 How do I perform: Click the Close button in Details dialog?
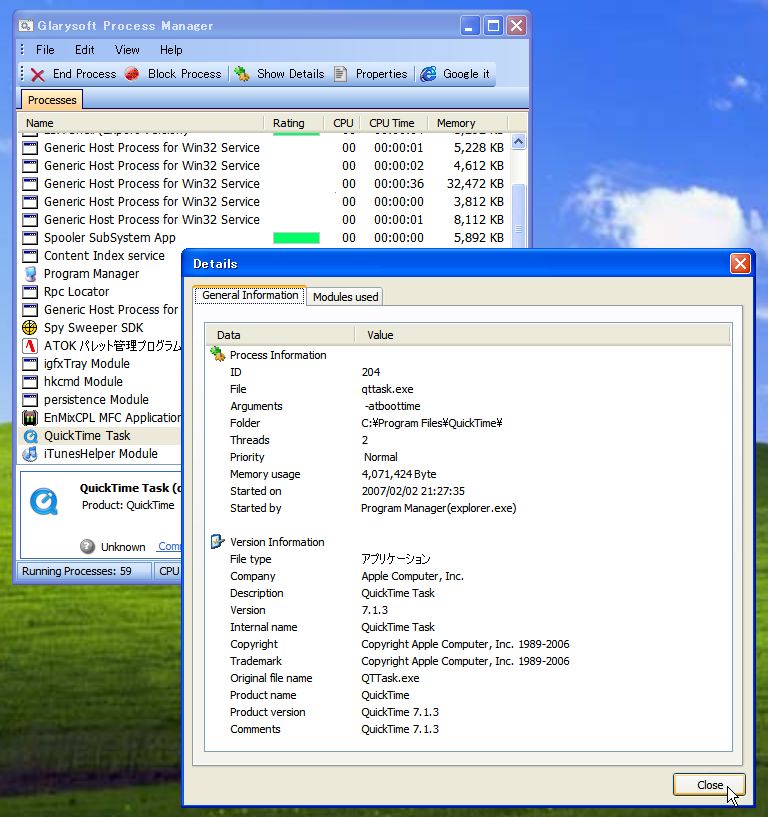[709, 785]
